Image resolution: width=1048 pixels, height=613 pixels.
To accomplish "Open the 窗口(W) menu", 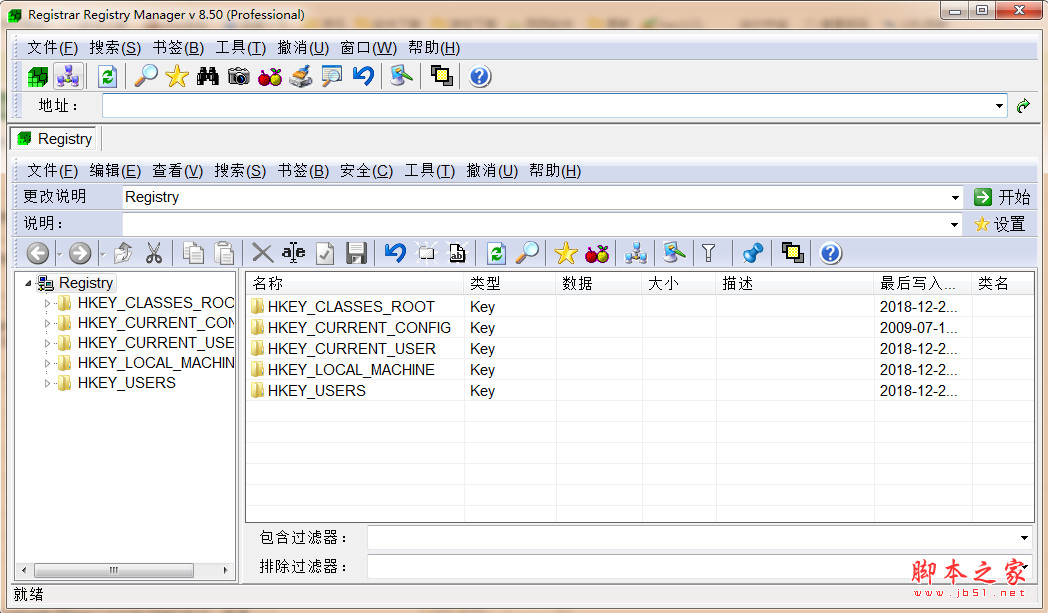I will [368, 48].
